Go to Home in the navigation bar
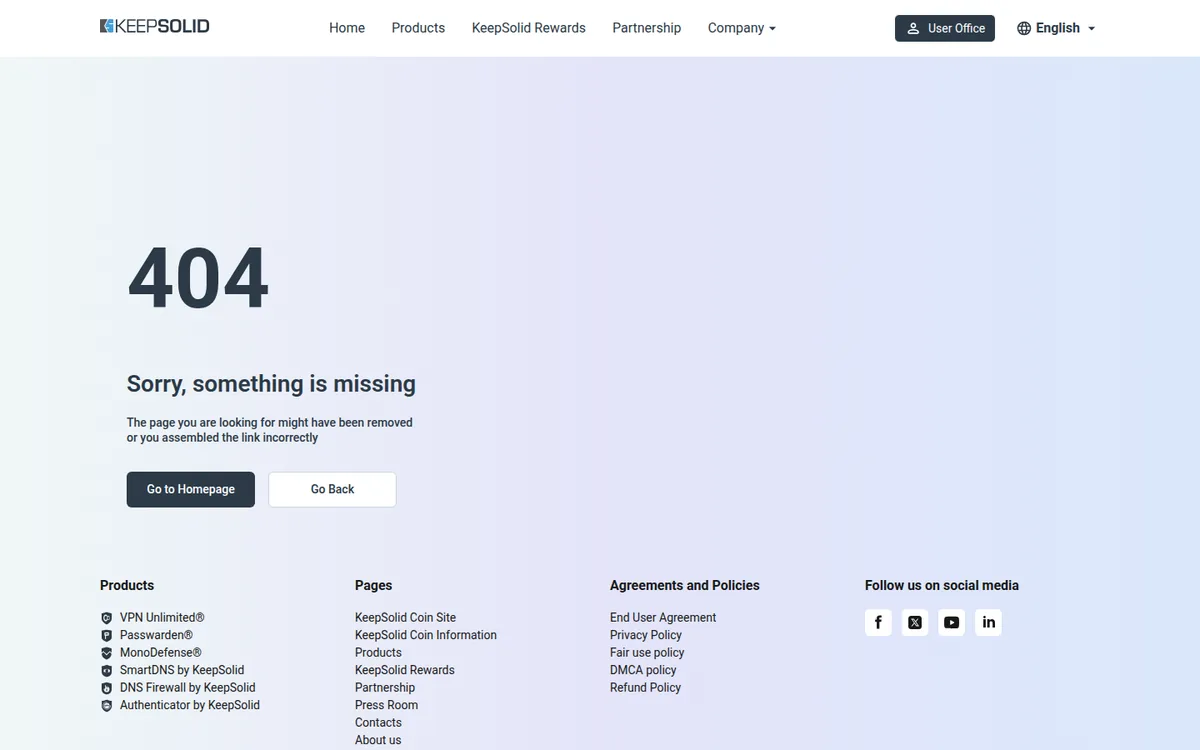 pos(347,28)
